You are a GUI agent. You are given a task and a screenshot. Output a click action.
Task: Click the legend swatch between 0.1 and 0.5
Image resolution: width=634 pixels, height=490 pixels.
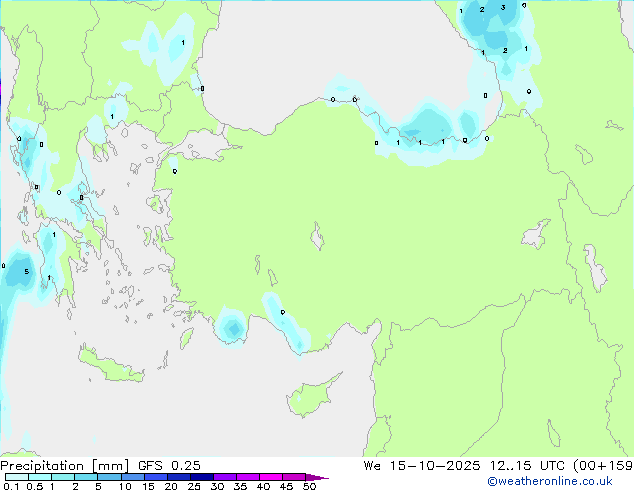point(17,477)
